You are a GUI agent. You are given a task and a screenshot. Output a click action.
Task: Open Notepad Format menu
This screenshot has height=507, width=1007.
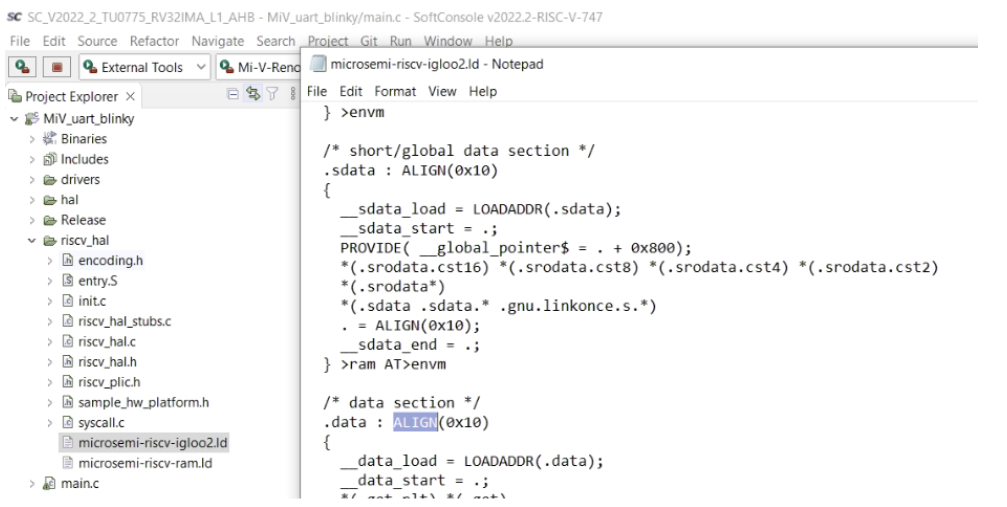395,91
